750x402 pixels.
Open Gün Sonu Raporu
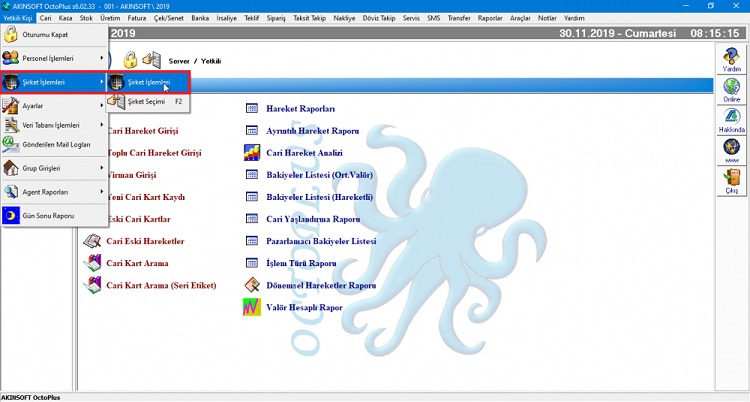49,215
